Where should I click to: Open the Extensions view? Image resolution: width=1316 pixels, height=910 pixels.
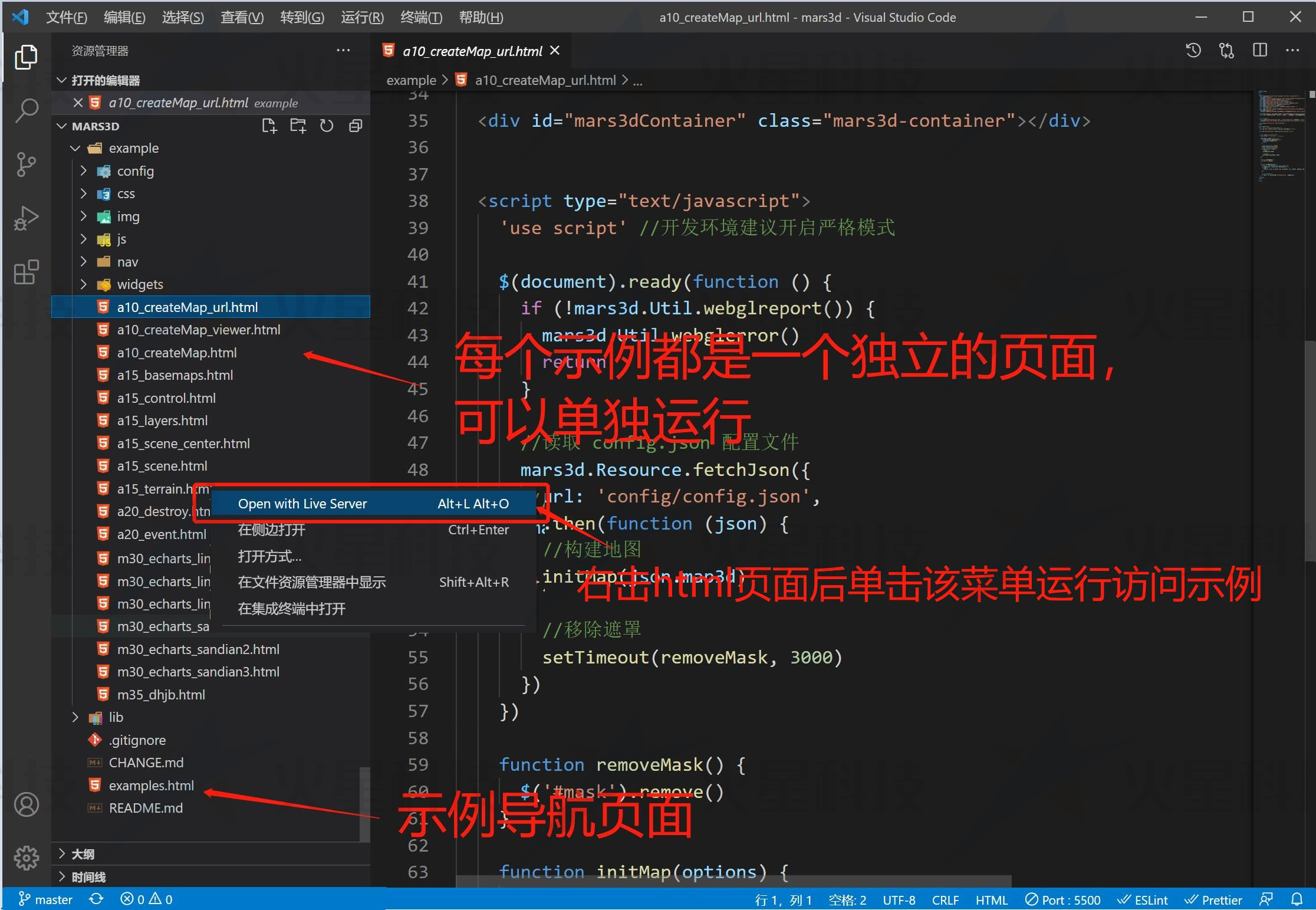point(26,272)
